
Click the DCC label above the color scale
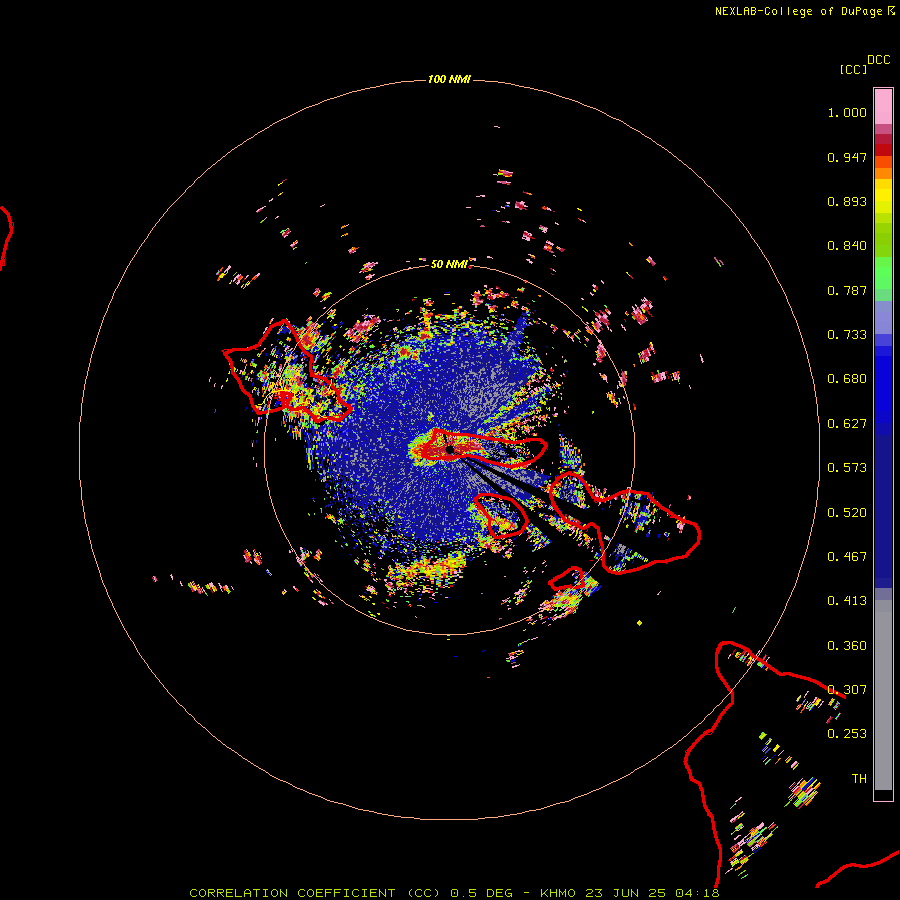[878, 60]
